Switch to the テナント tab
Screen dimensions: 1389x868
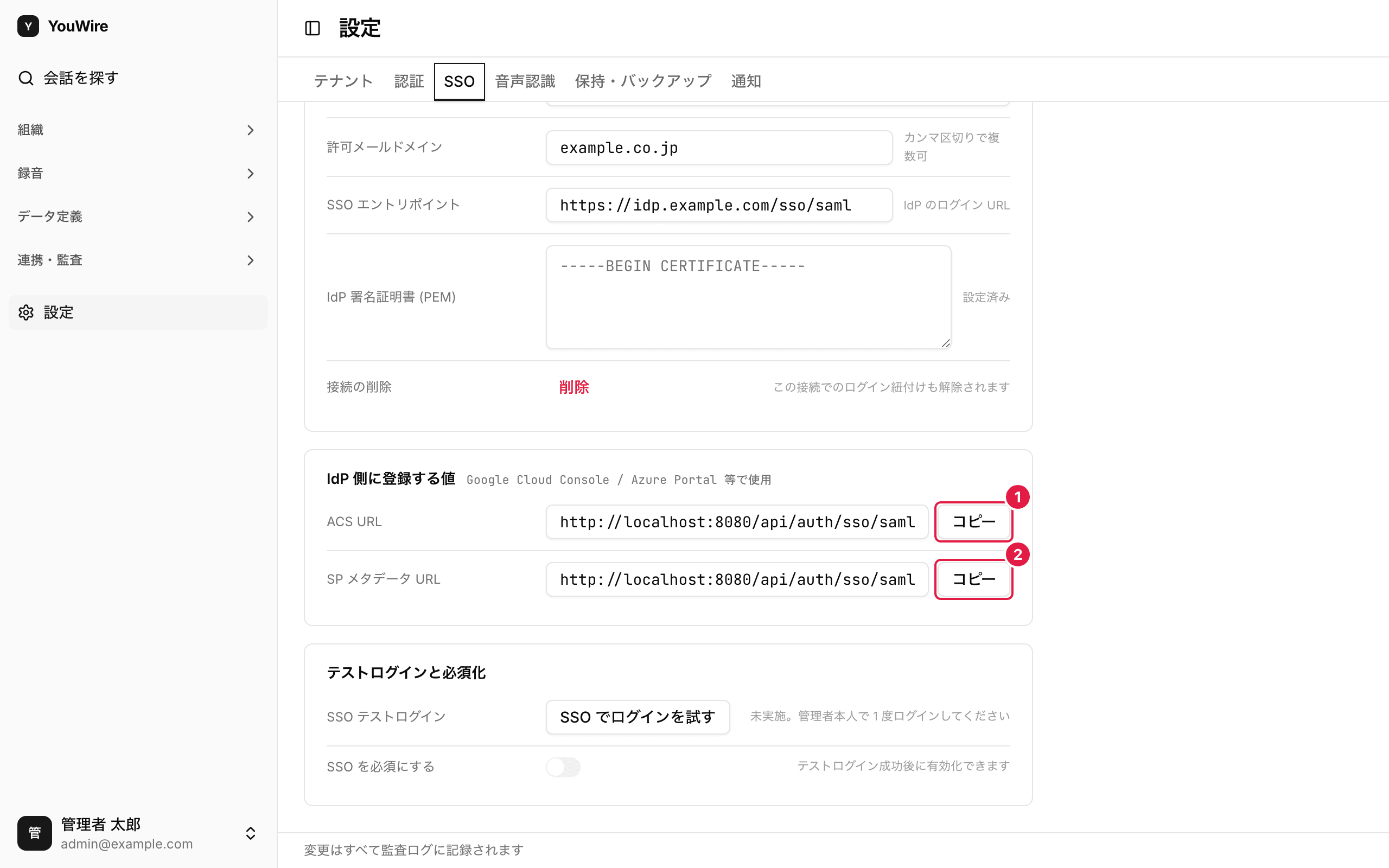[343, 81]
